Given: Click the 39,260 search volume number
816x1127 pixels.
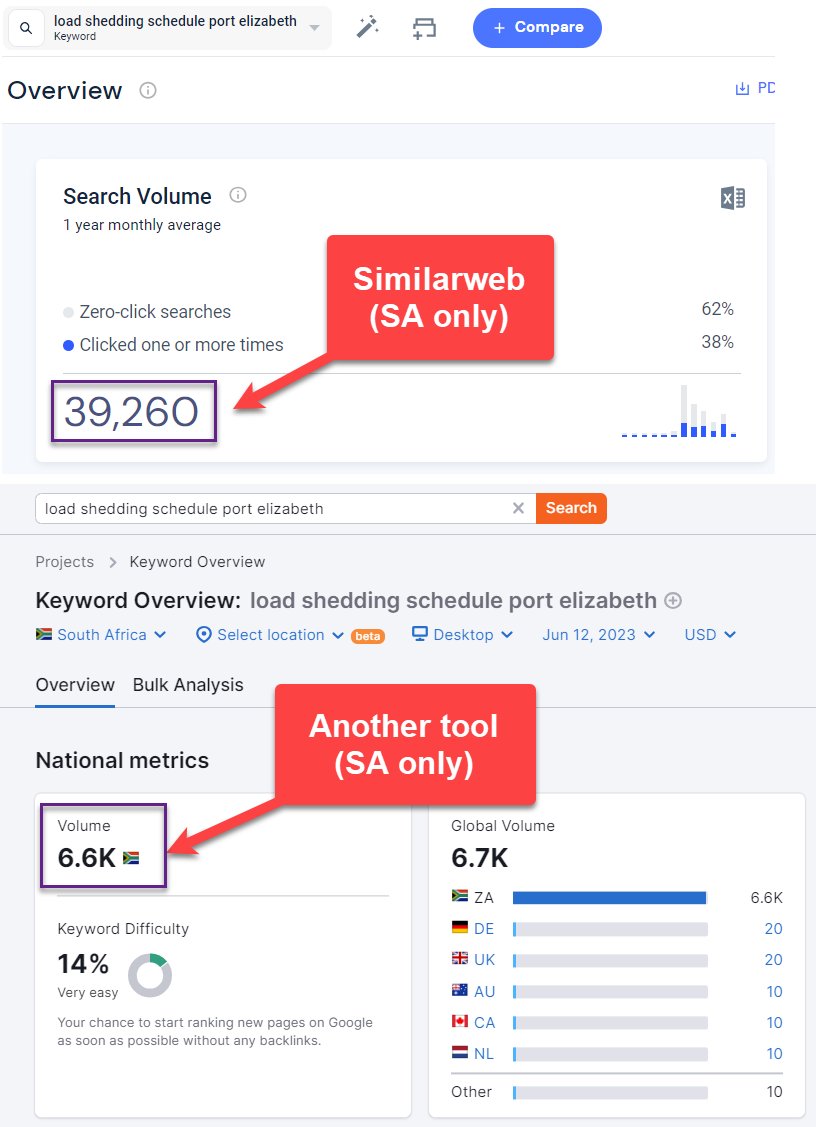Looking at the screenshot, I should [x=132, y=412].
